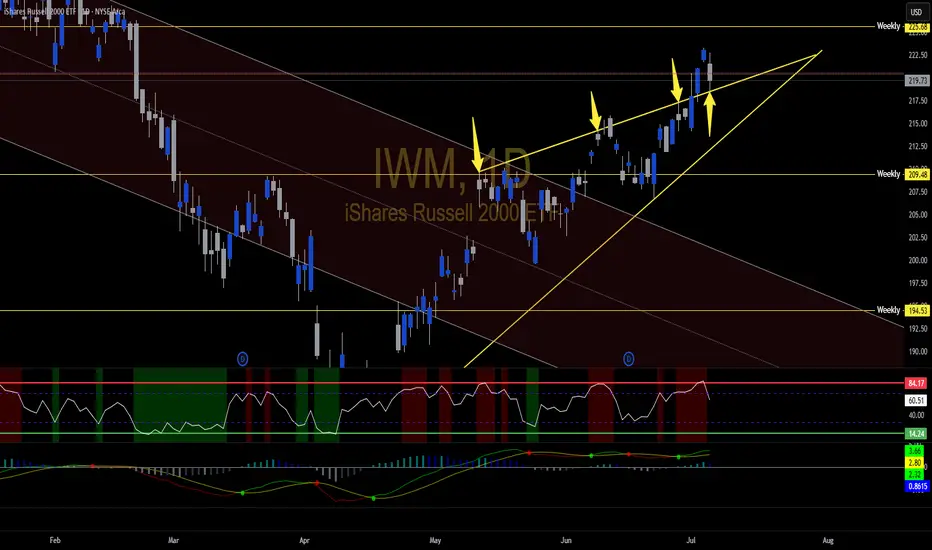Viewport: 932px width, 550px height.
Task: Select the red 84.17 oscillator level label
Action: [916, 383]
